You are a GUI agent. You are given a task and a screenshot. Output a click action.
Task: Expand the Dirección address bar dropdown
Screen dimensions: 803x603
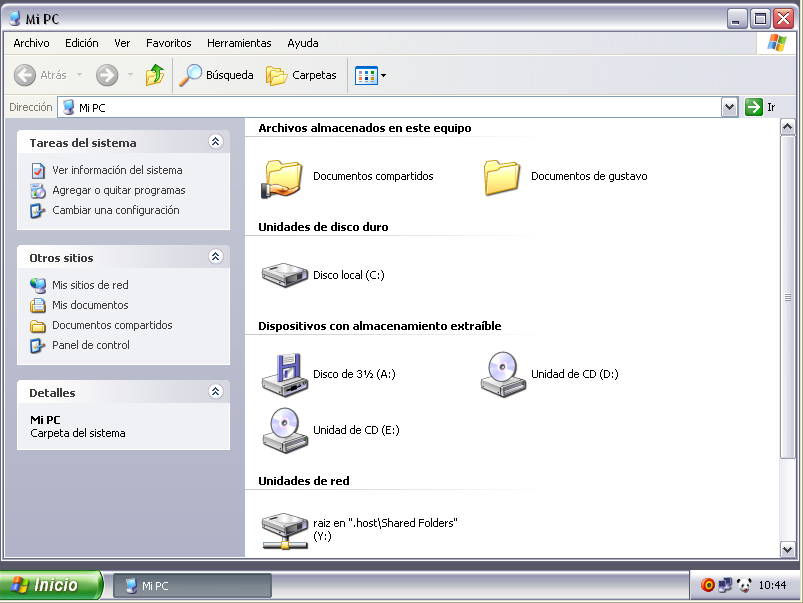(729, 107)
